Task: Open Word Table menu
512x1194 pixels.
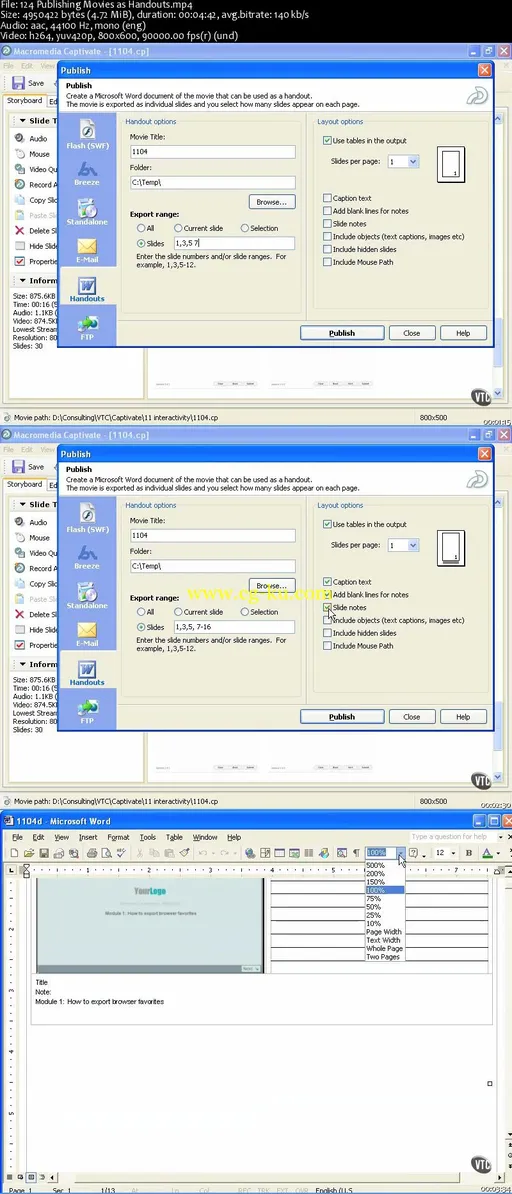Action: 174,837
